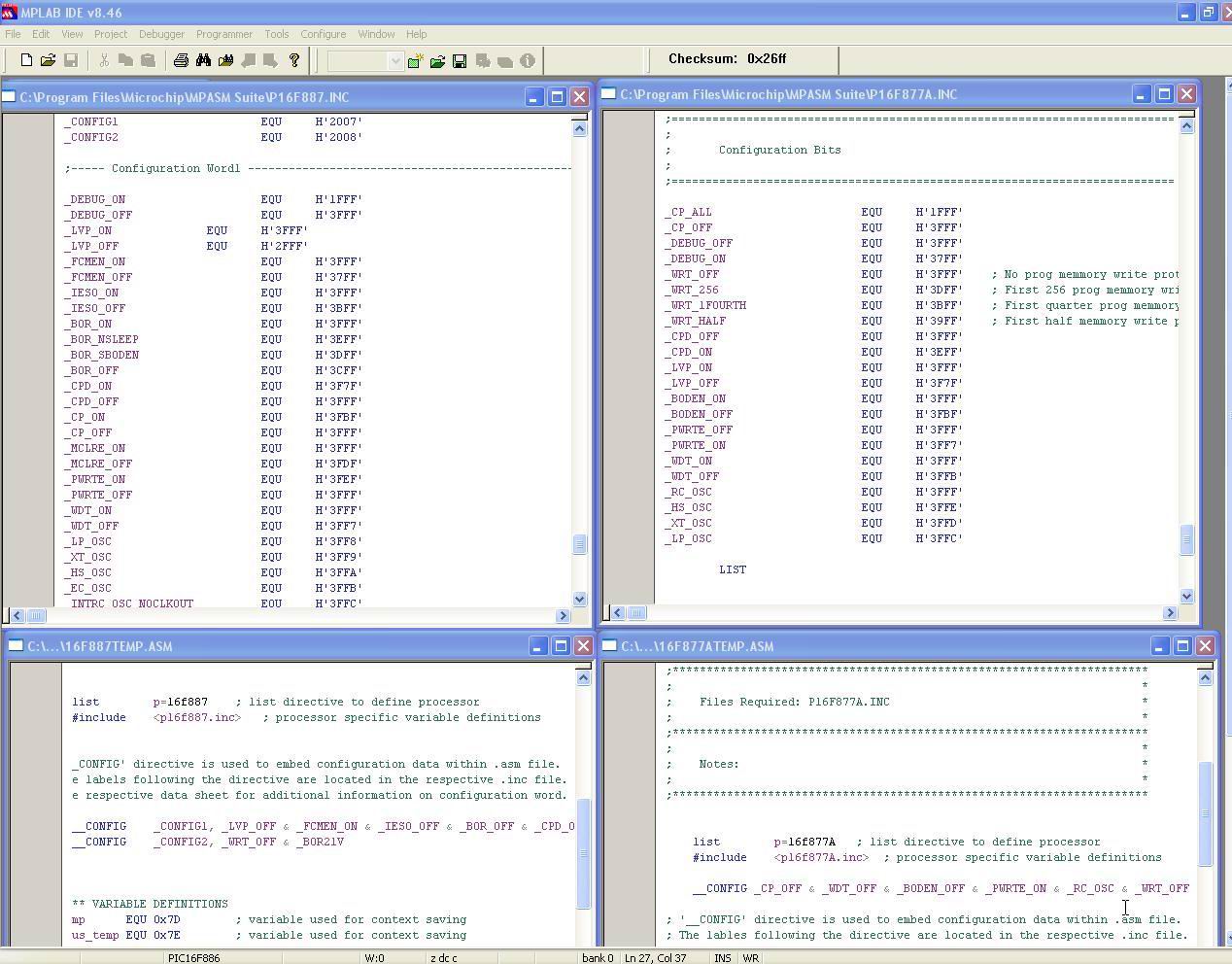Open the Configure menu
This screenshot has width=1232, height=964.
coord(324,34)
